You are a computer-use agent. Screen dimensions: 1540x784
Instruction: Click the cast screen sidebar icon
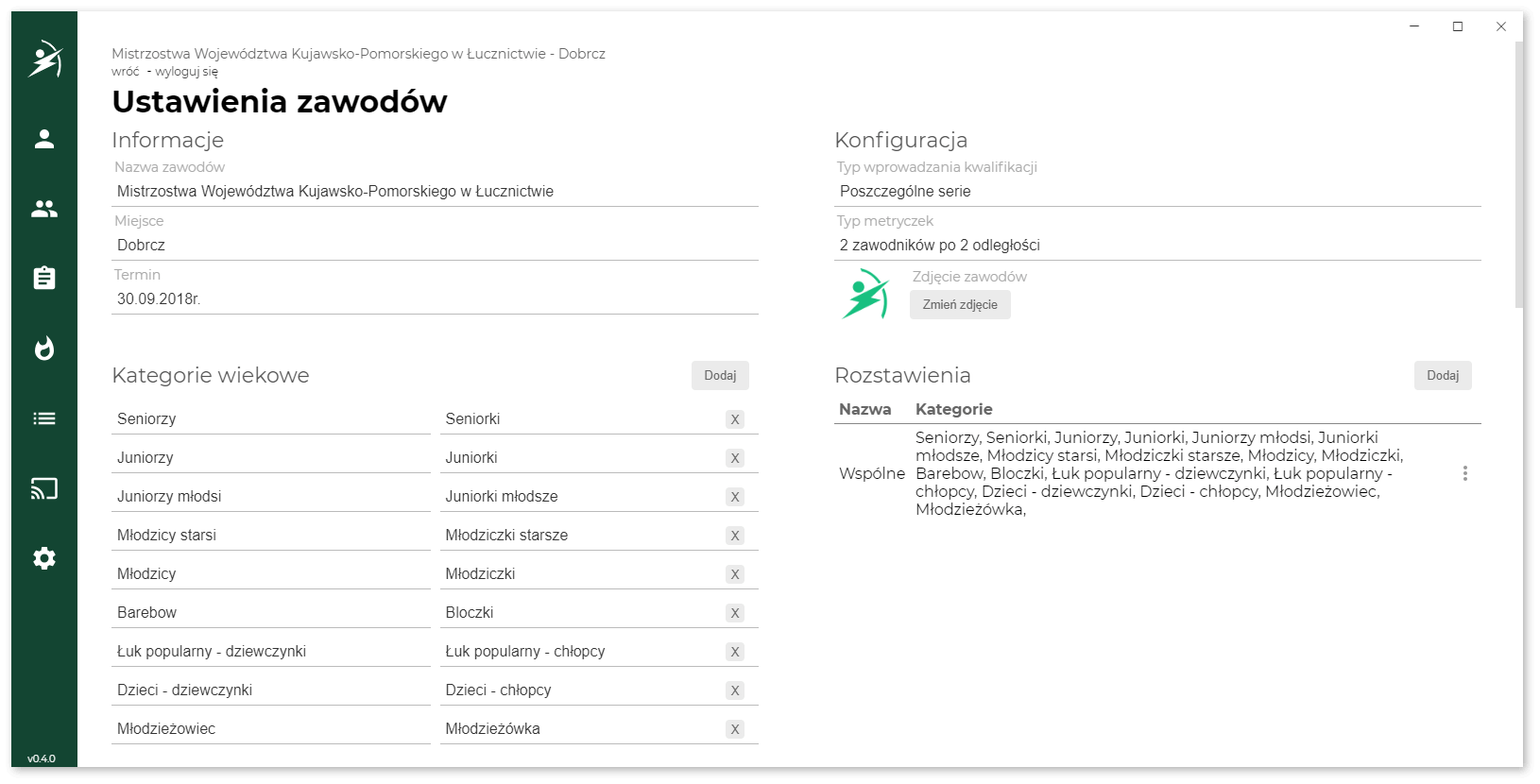(x=44, y=488)
